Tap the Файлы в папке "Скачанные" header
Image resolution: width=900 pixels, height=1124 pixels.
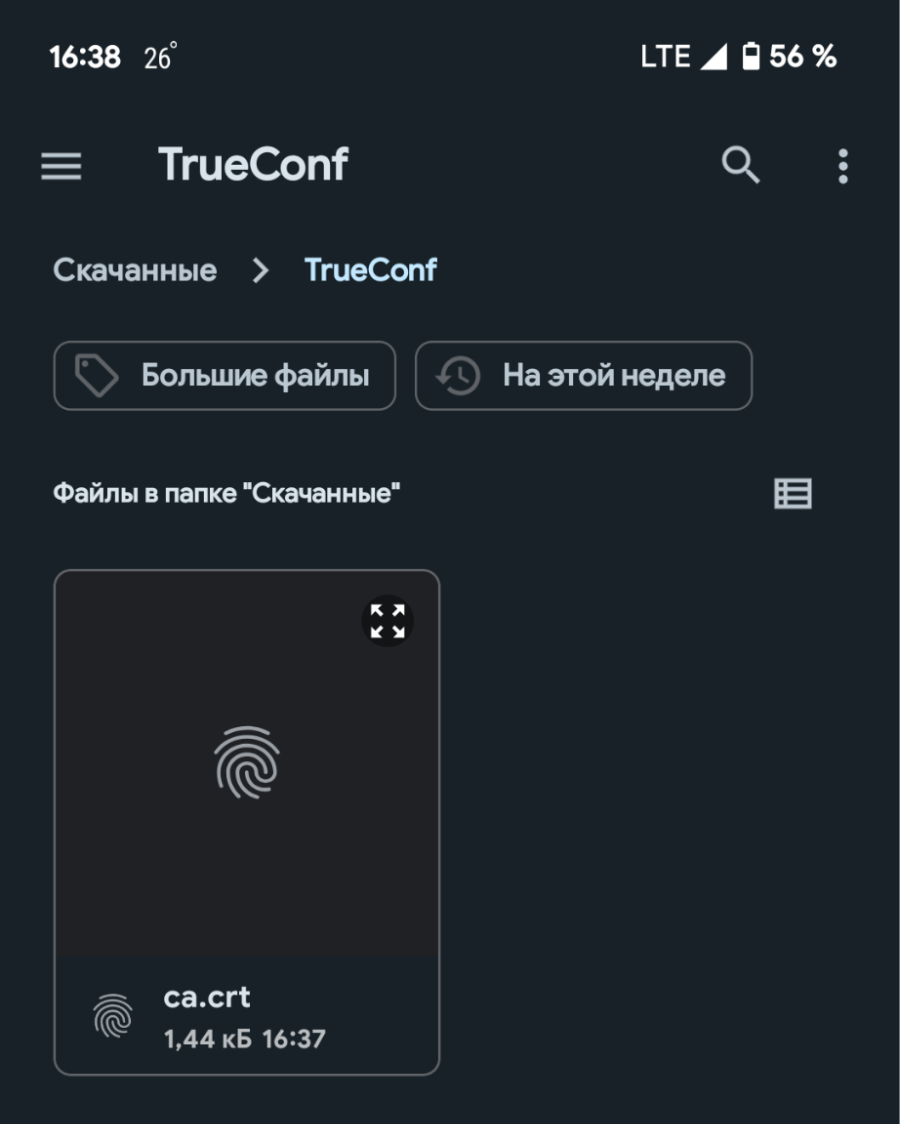tap(226, 493)
